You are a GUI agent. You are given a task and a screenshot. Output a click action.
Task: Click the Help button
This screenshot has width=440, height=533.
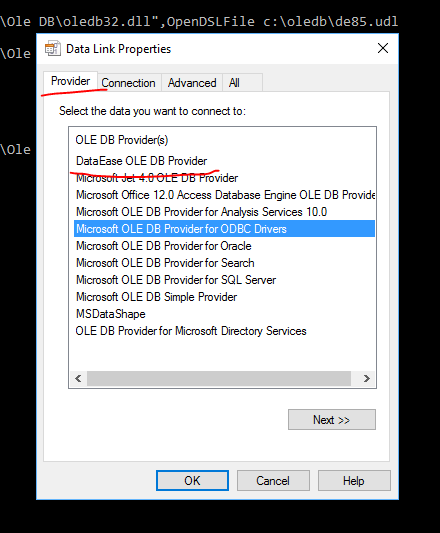(x=354, y=480)
